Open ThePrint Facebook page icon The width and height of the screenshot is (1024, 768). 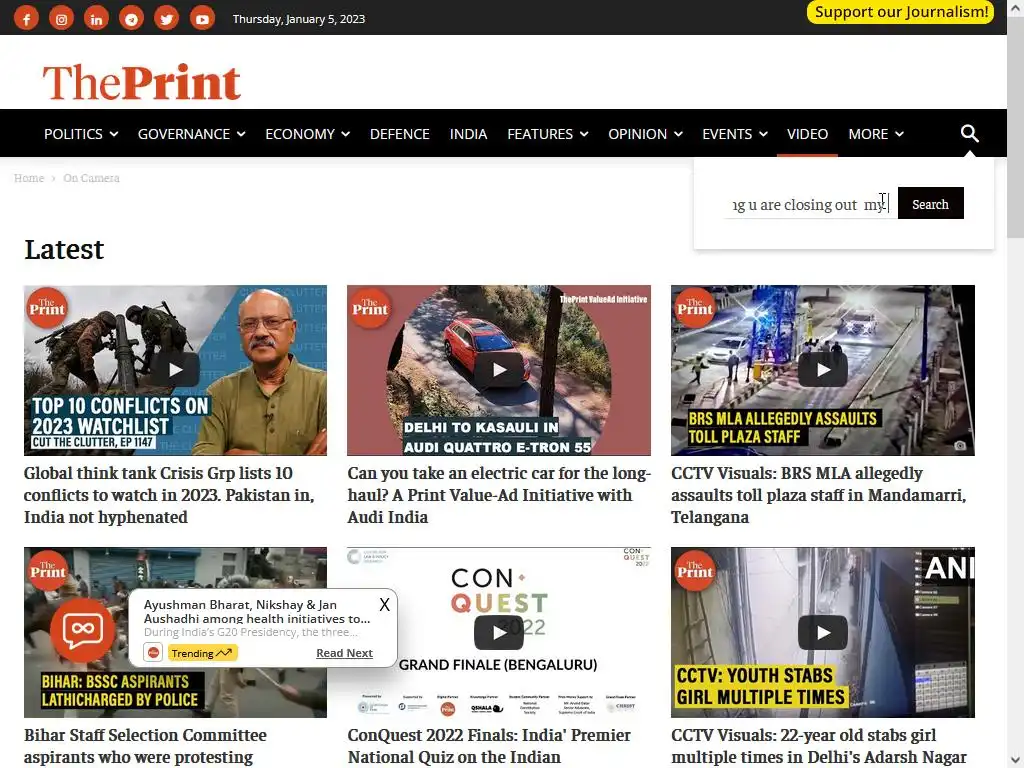click(x=26, y=18)
